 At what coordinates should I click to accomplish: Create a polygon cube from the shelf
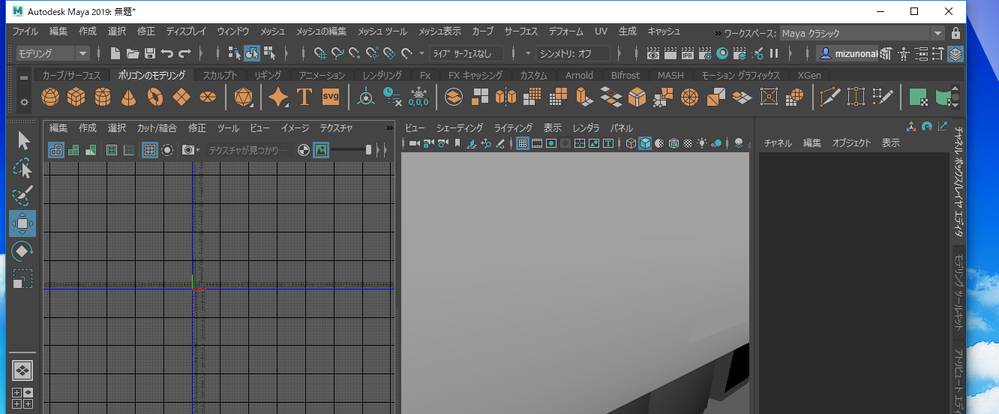pos(76,97)
